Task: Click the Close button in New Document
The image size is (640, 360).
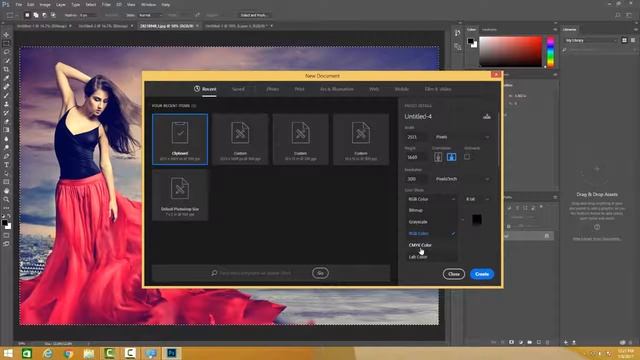Action: tap(453, 274)
